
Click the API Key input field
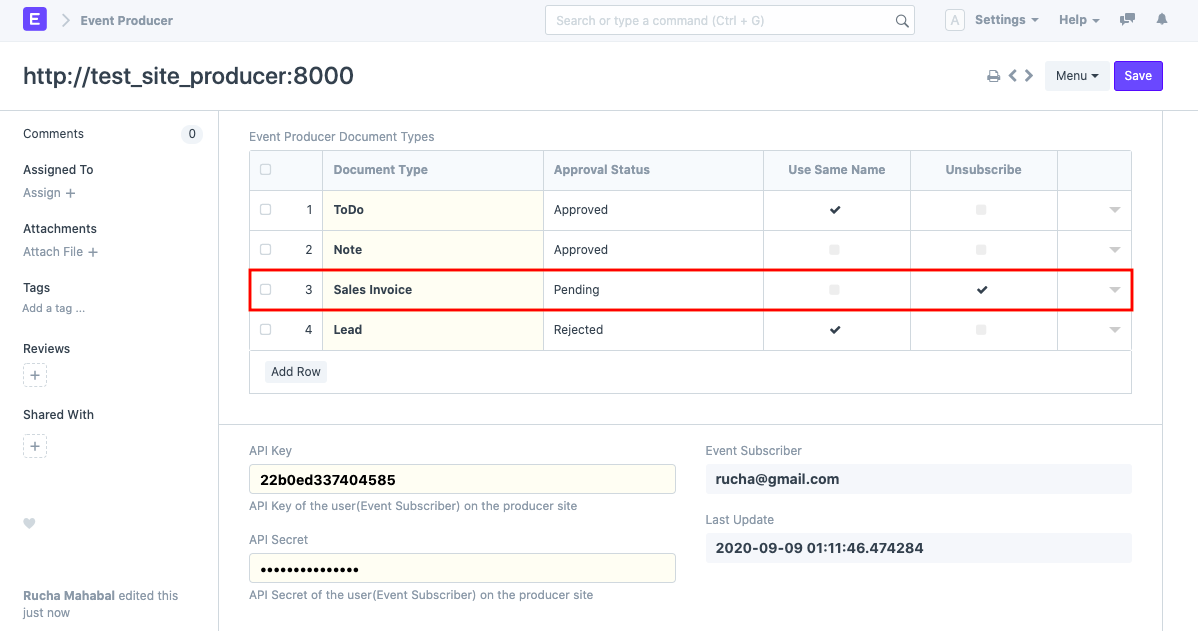click(x=462, y=479)
